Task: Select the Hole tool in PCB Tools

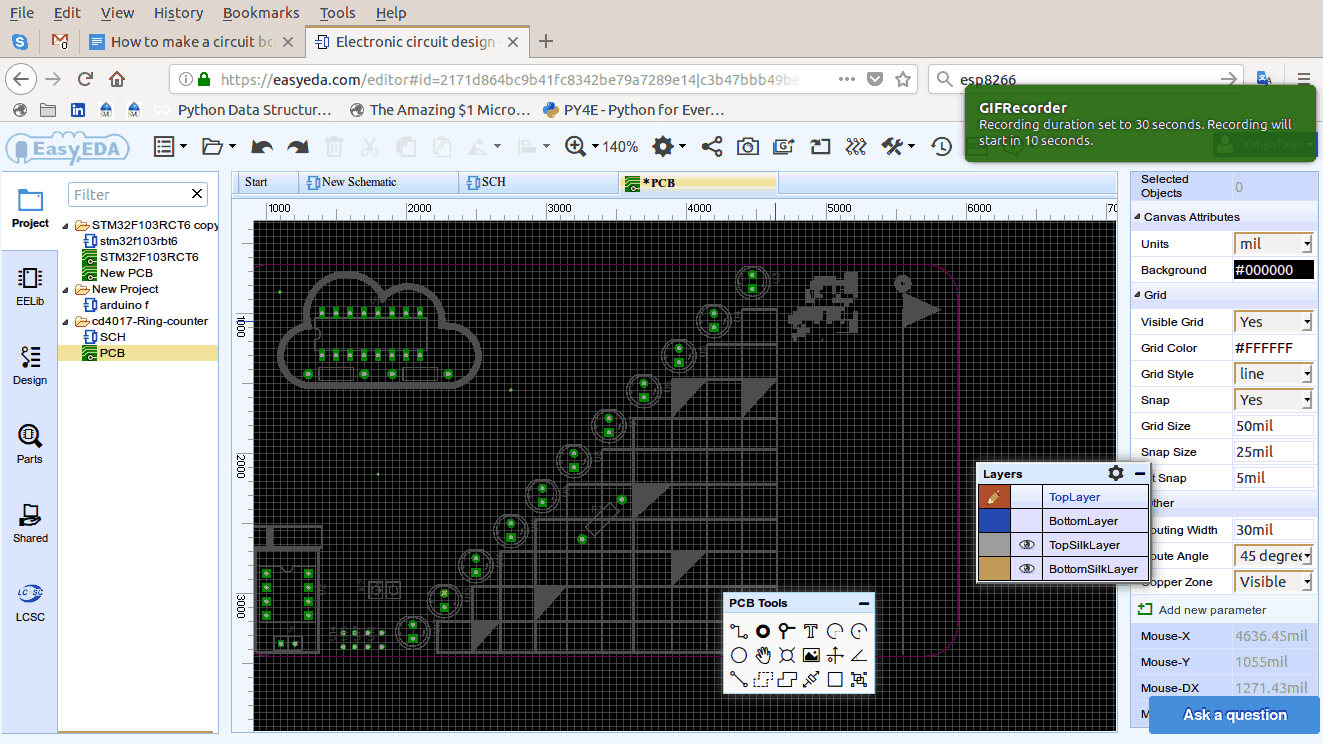Action: [787, 655]
